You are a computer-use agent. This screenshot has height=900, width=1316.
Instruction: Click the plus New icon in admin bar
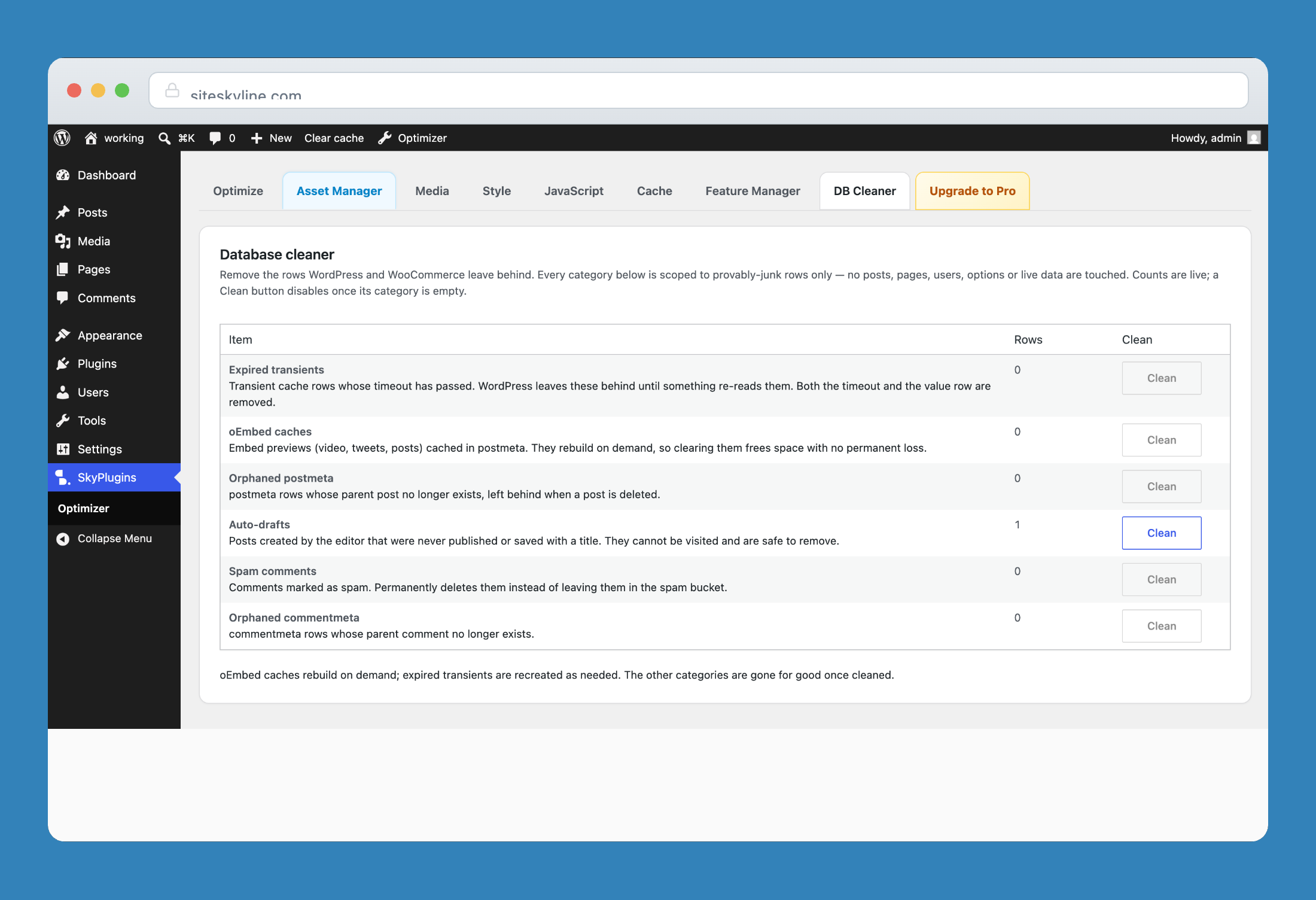pyautogui.click(x=257, y=138)
